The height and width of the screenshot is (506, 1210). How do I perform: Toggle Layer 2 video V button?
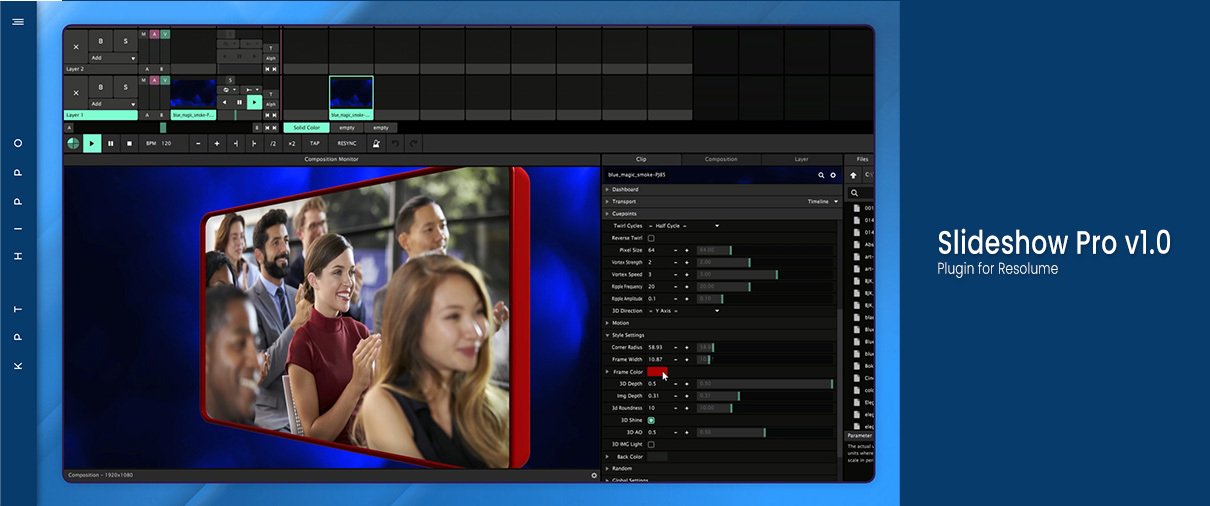point(165,34)
